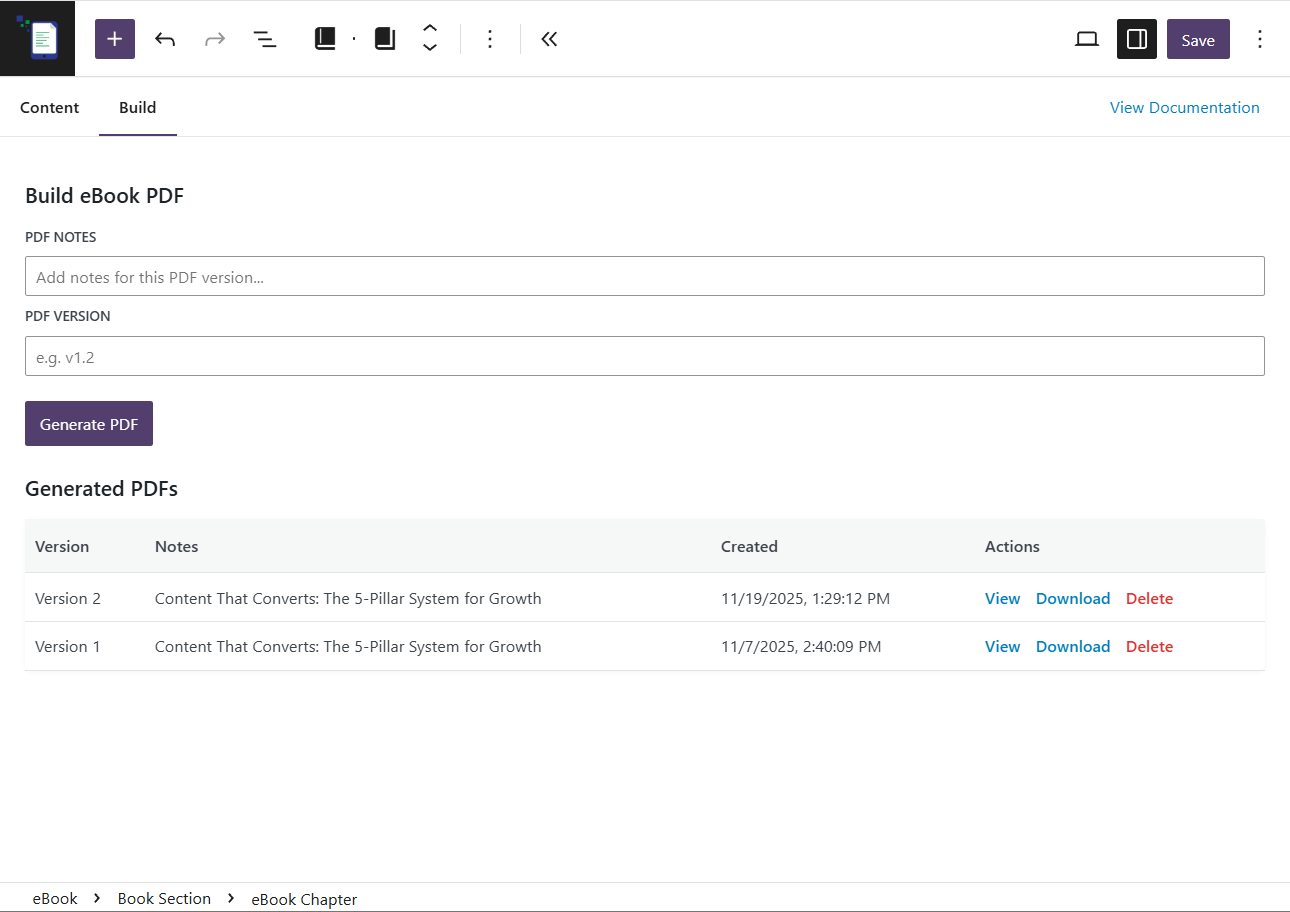Viewport: 1290px width, 912px height.
Task: Delete the Version 1 PDF
Action: pyautogui.click(x=1149, y=646)
